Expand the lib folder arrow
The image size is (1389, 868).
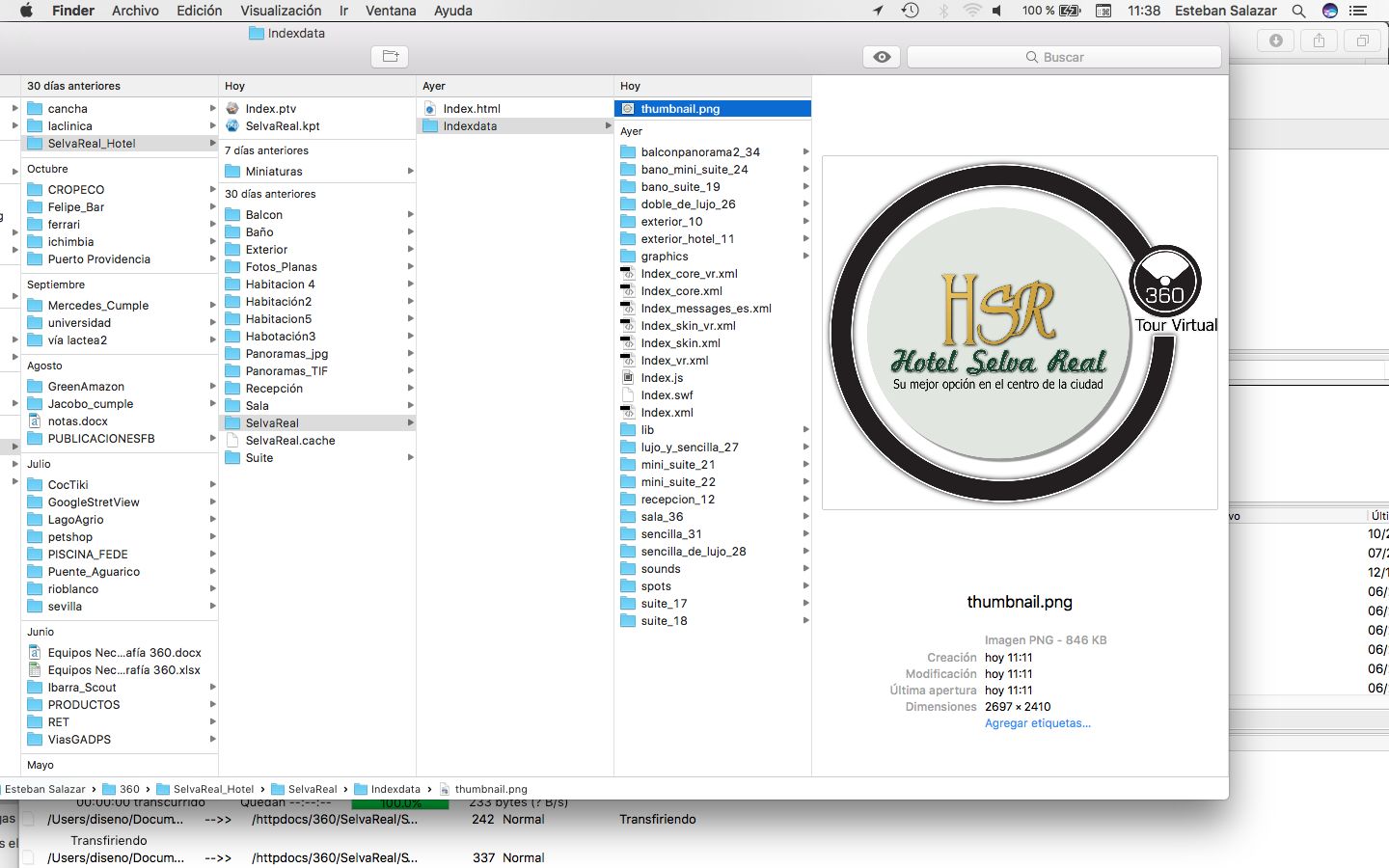pos(805,430)
